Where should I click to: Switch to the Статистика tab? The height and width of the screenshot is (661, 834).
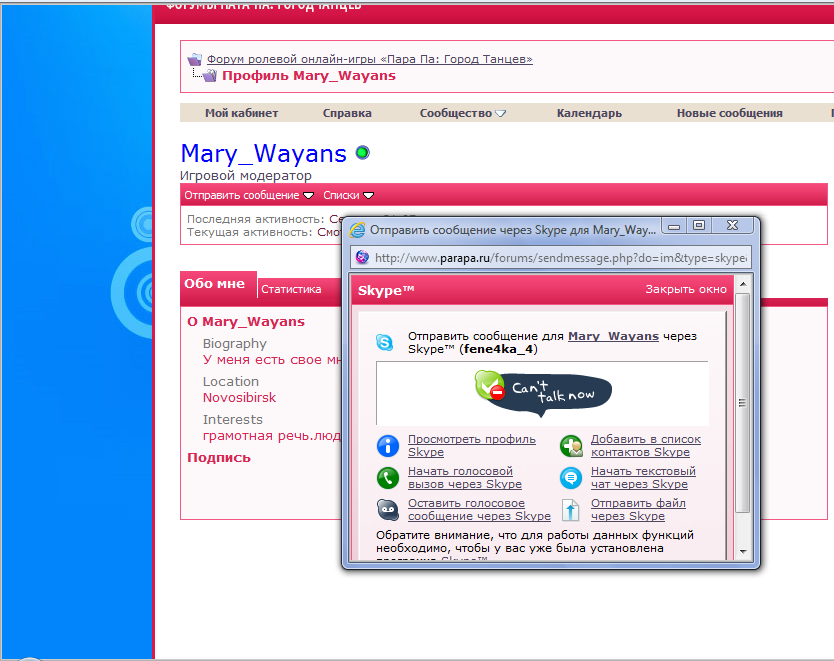291,289
